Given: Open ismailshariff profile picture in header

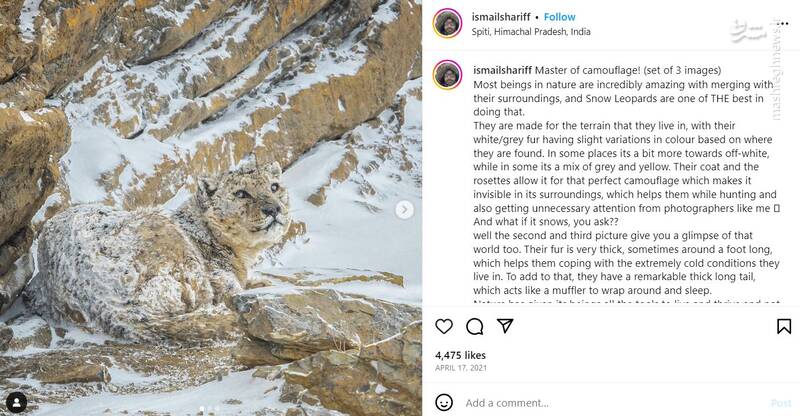Looking at the screenshot, I should click(447, 23).
